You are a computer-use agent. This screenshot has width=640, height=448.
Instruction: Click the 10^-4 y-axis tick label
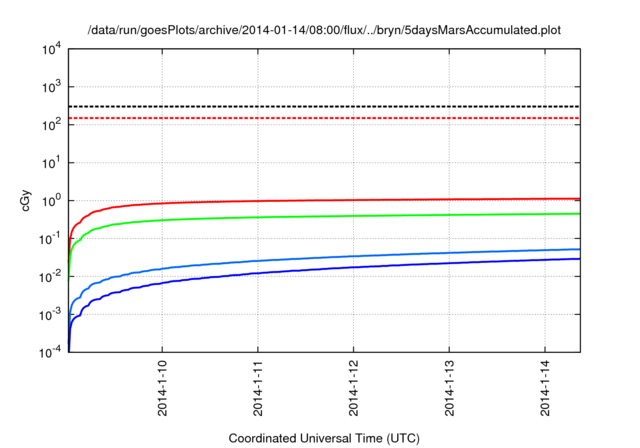(51, 352)
